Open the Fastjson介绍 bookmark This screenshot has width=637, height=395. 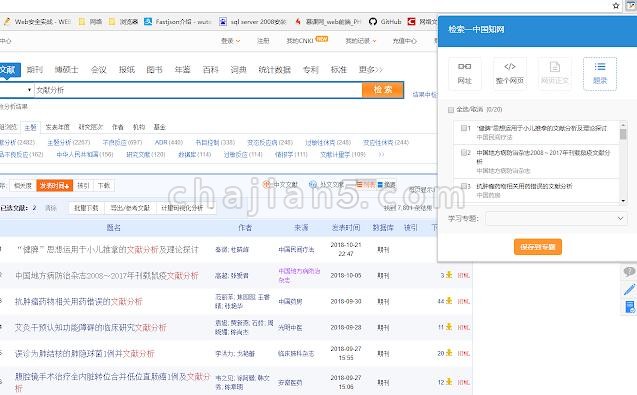(x=178, y=22)
